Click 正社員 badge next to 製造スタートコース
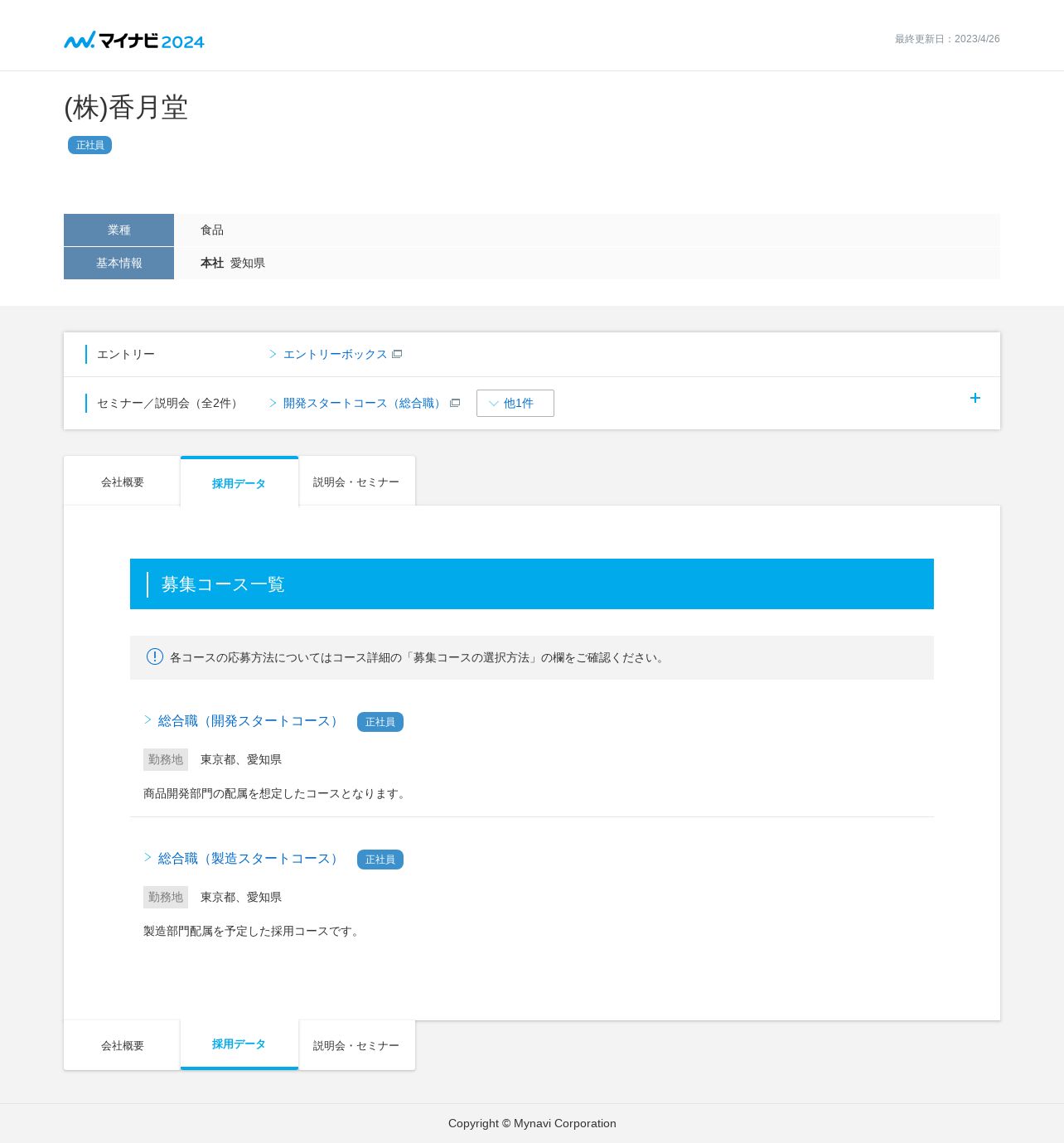1064x1143 pixels. pyautogui.click(x=380, y=860)
